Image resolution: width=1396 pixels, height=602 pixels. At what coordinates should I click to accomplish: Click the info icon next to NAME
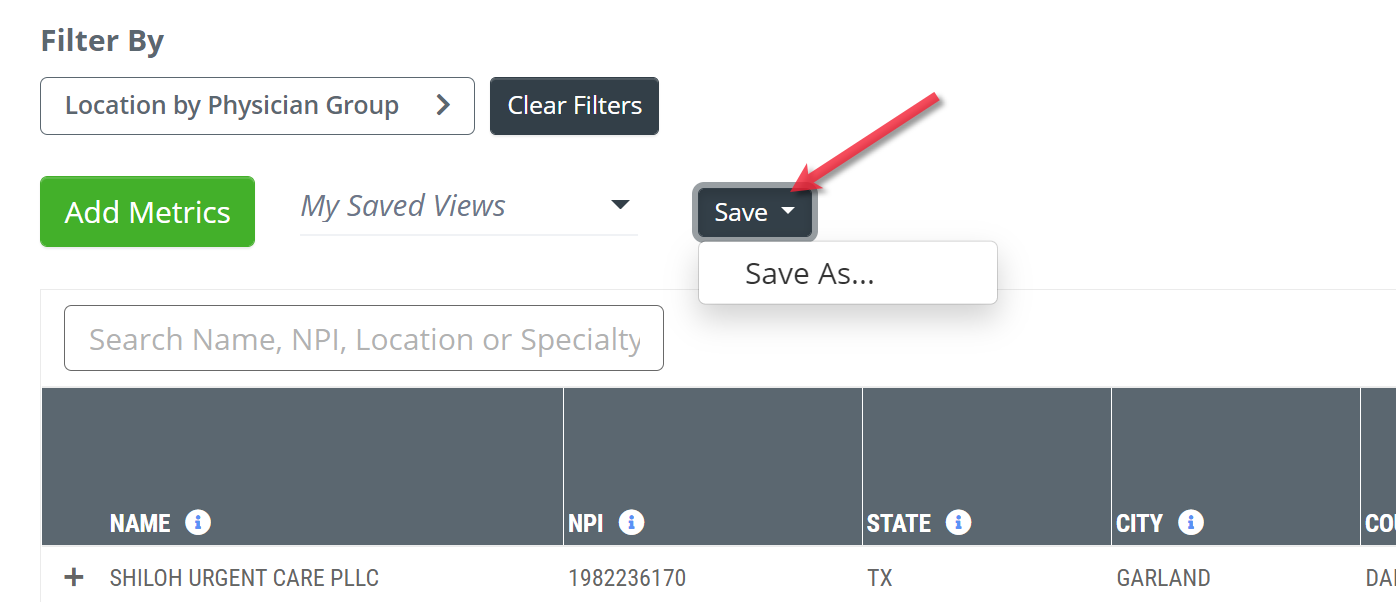(x=198, y=522)
